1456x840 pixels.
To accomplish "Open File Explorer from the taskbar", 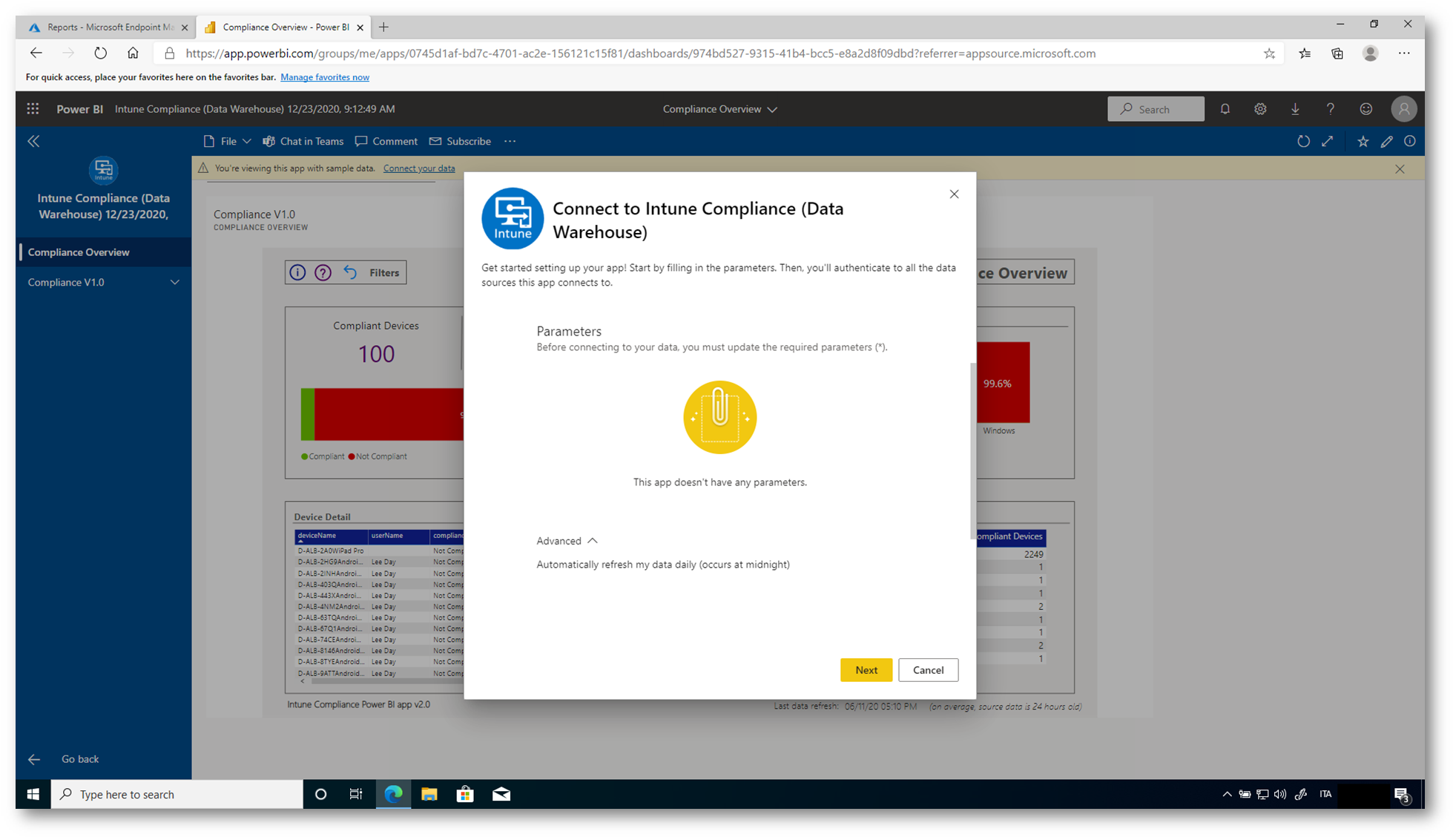I will [x=429, y=794].
